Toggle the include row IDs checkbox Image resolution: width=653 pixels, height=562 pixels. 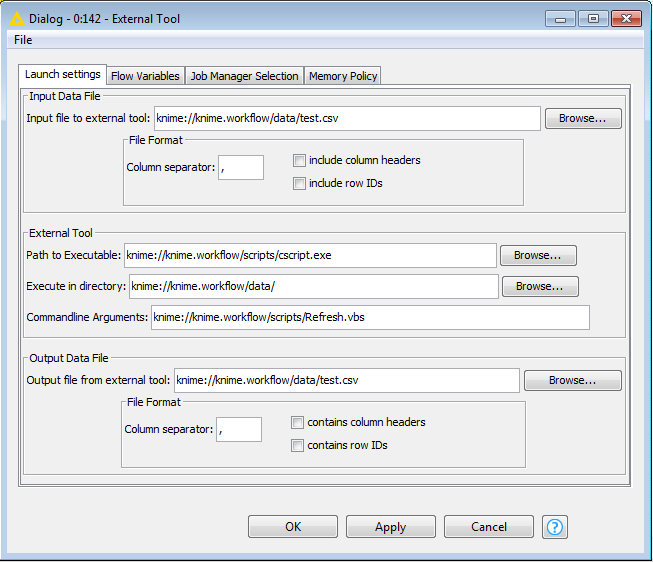(x=299, y=183)
